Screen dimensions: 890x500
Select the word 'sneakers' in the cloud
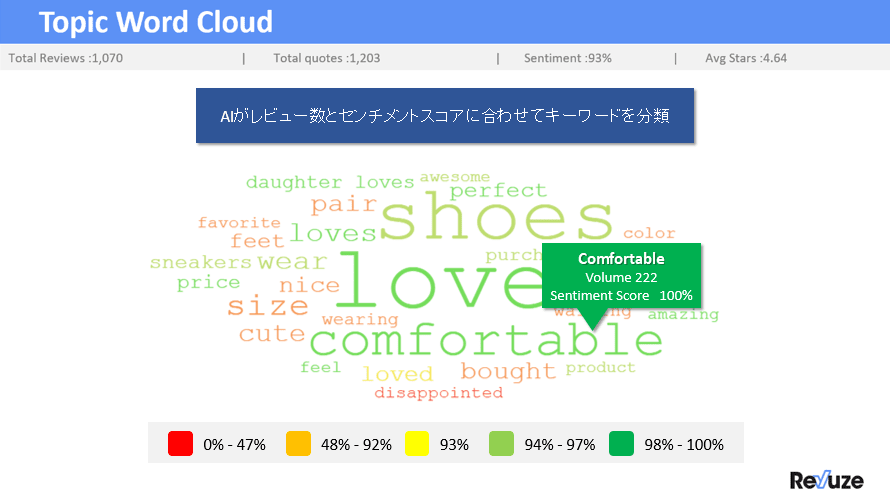coord(200,262)
